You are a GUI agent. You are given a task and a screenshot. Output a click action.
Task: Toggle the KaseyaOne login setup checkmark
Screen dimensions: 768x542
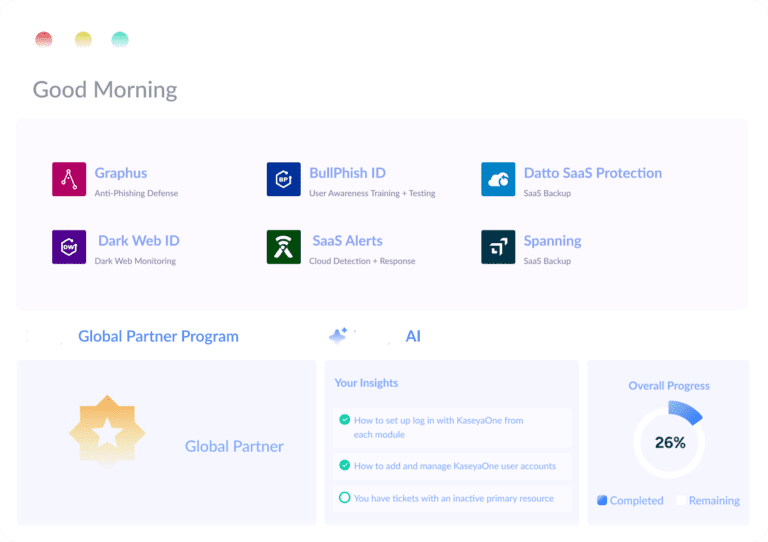(345, 420)
